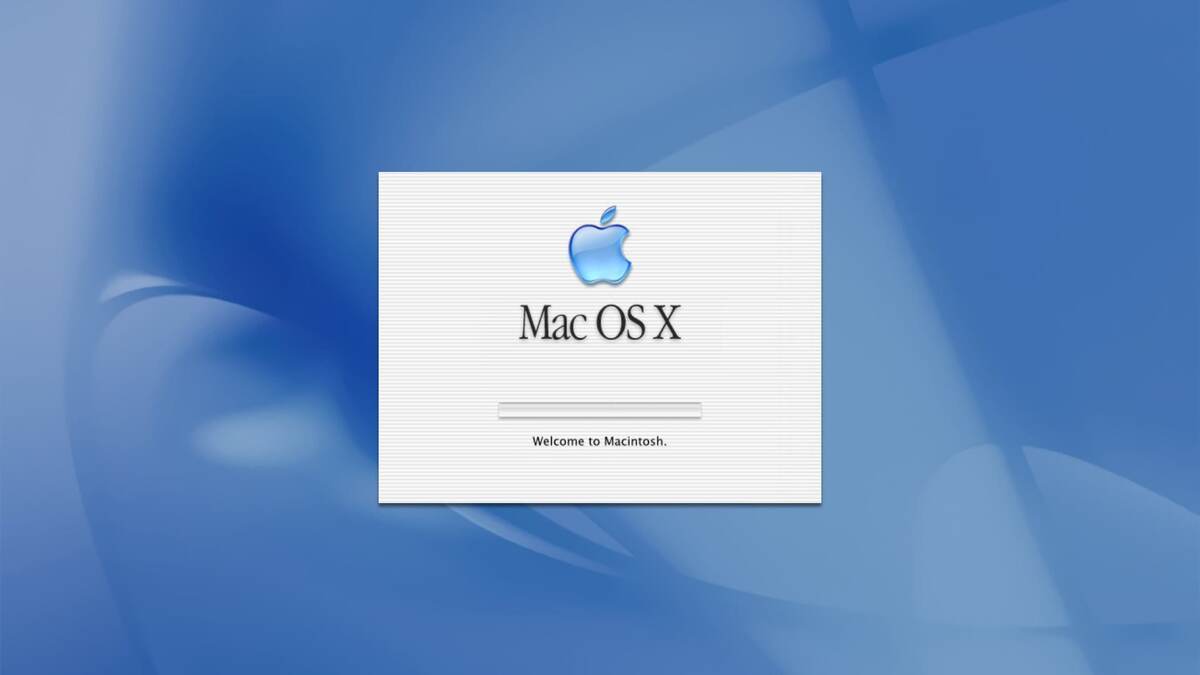Click the "Welcome to Macintosh." text
Image resolution: width=1200 pixels, height=675 pixels.
click(600, 441)
